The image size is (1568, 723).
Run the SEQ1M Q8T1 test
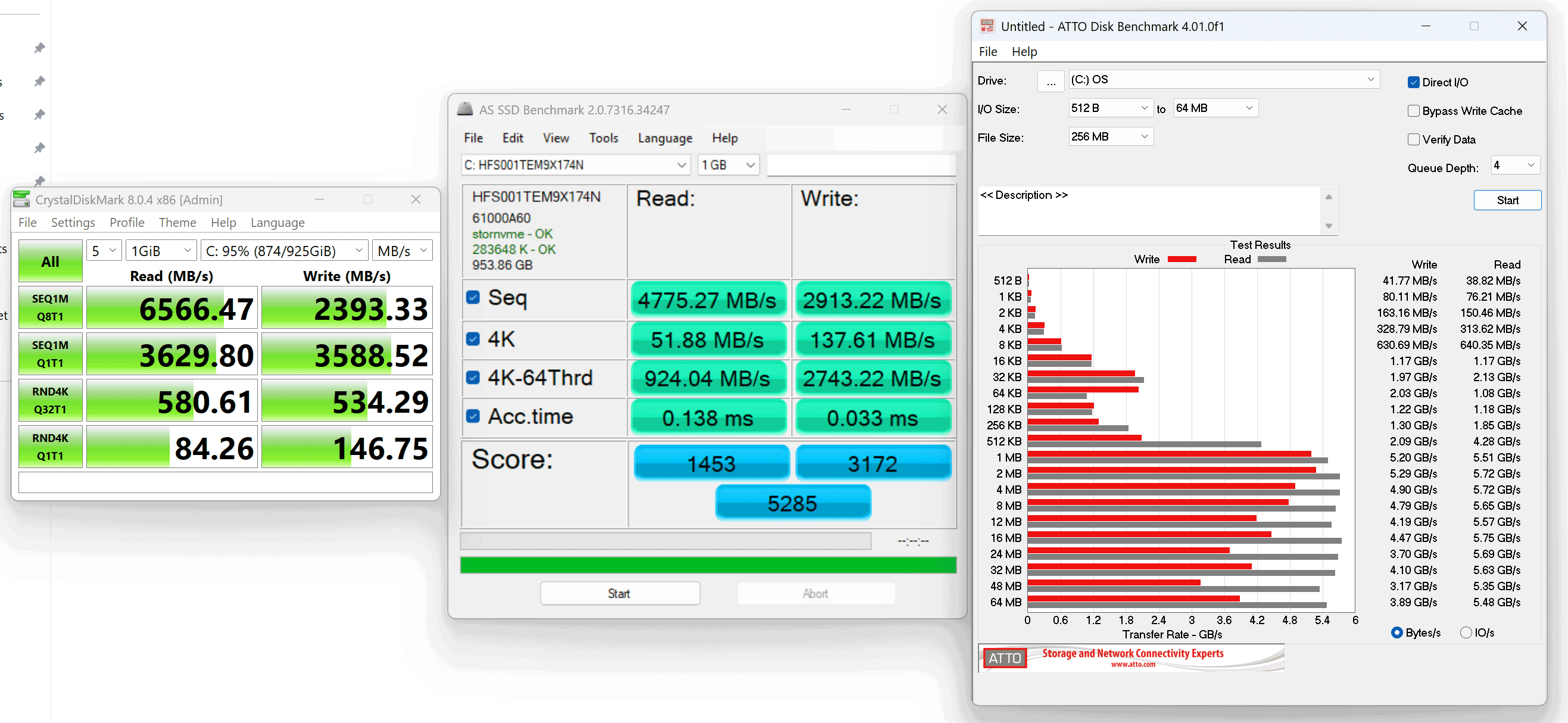point(51,307)
